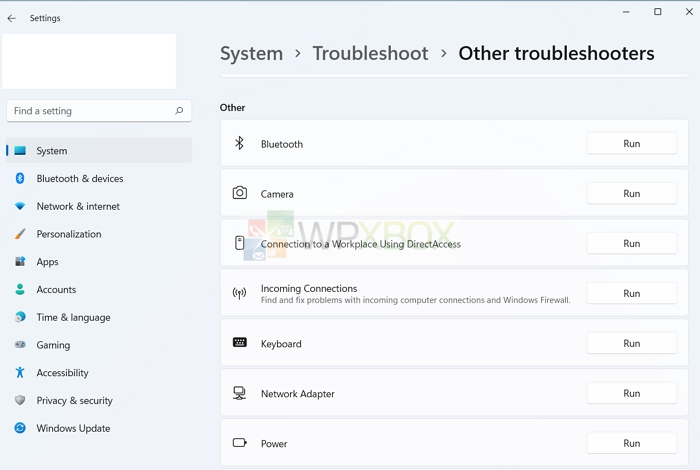The height and width of the screenshot is (470, 700).
Task: Click the search magnifier icon
Action: [179, 111]
